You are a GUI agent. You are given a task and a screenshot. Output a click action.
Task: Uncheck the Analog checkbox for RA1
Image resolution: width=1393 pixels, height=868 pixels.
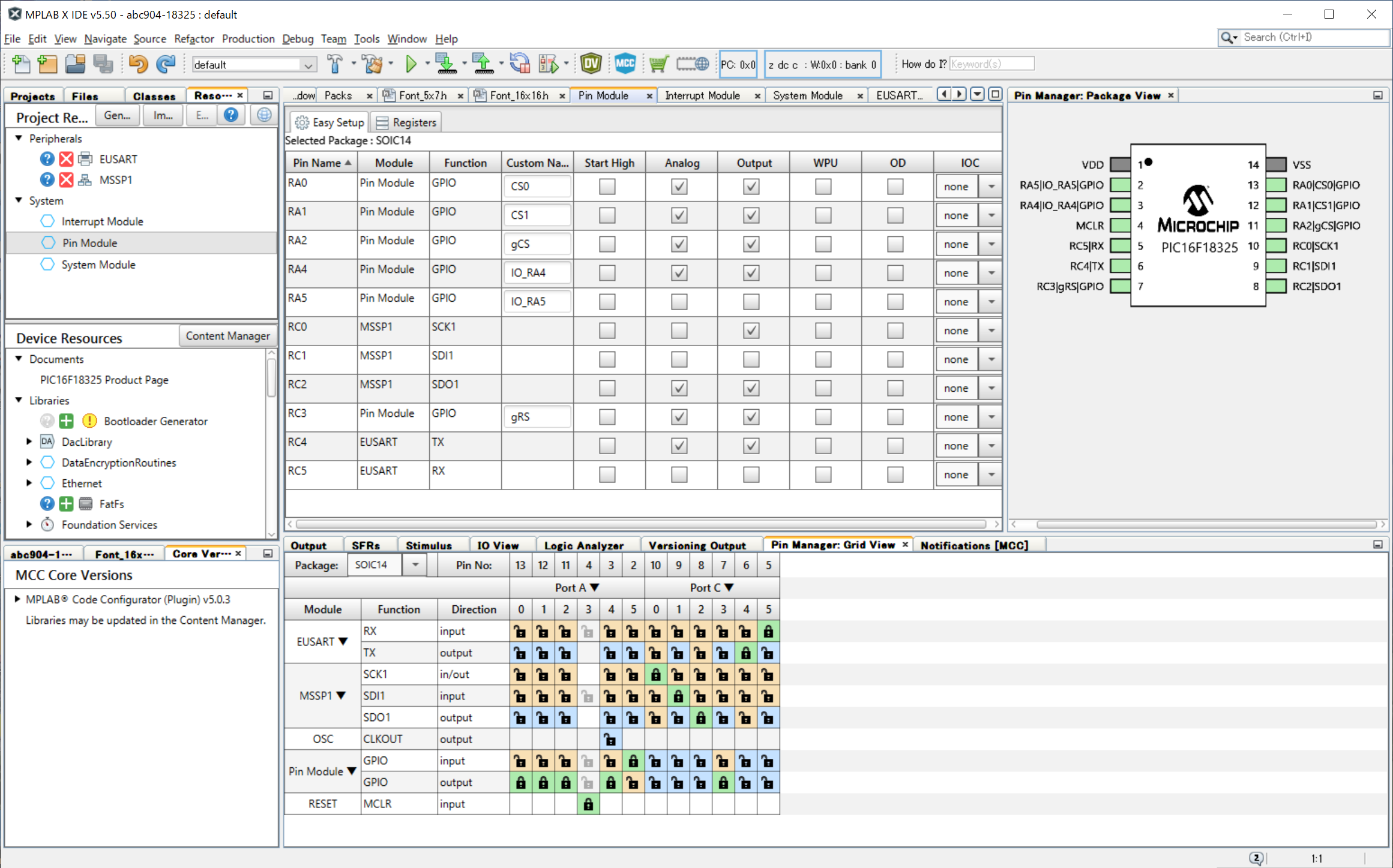[x=679, y=215]
